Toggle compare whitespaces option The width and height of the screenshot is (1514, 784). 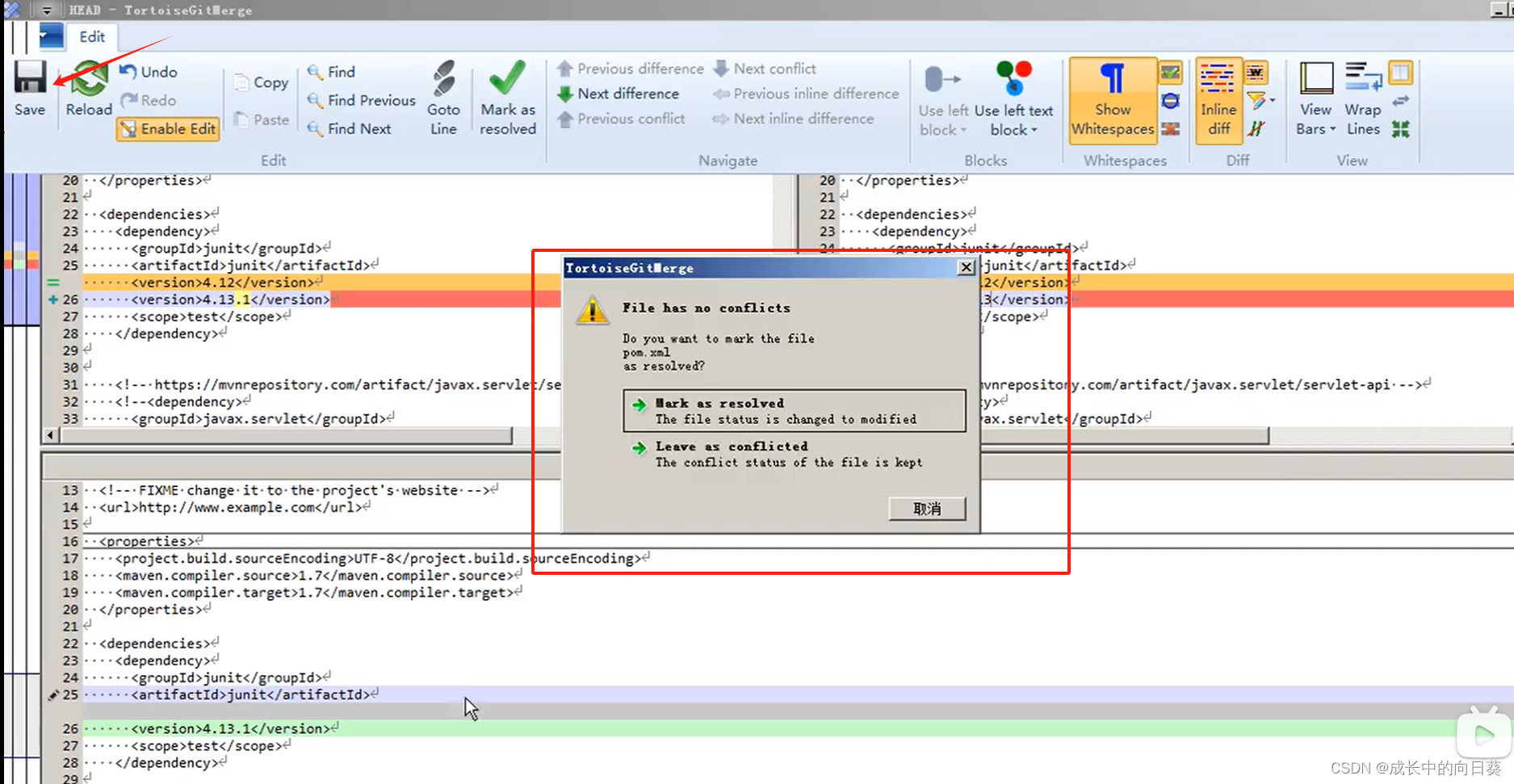(1170, 73)
